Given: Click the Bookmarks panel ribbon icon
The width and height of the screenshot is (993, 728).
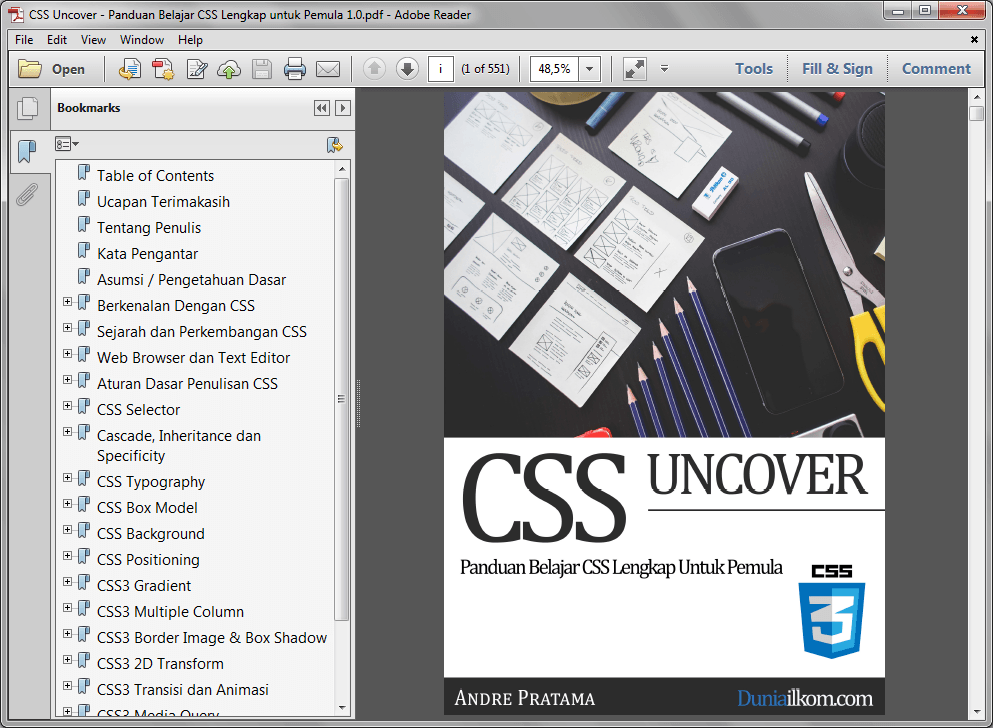Looking at the screenshot, I should coord(27,151).
